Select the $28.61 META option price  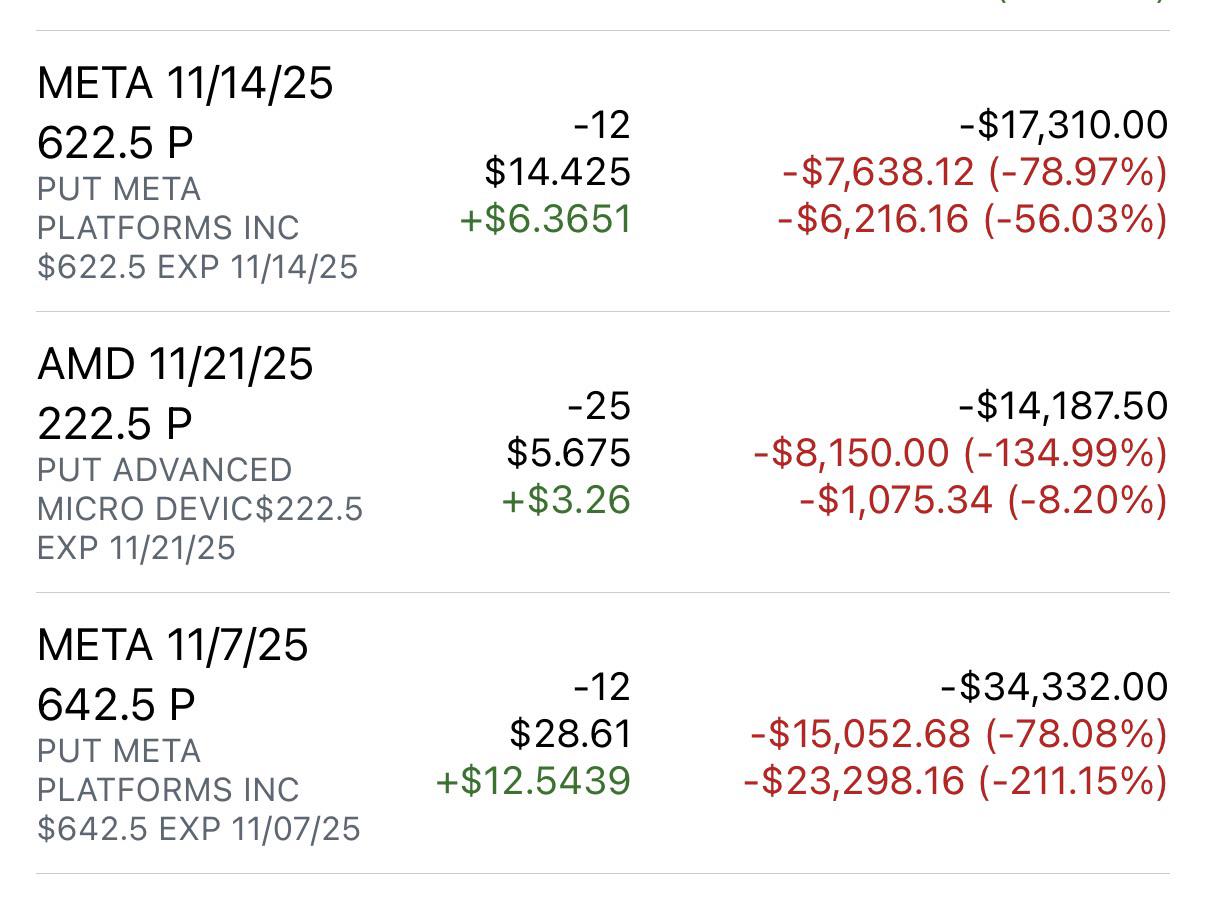click(570, 734)
